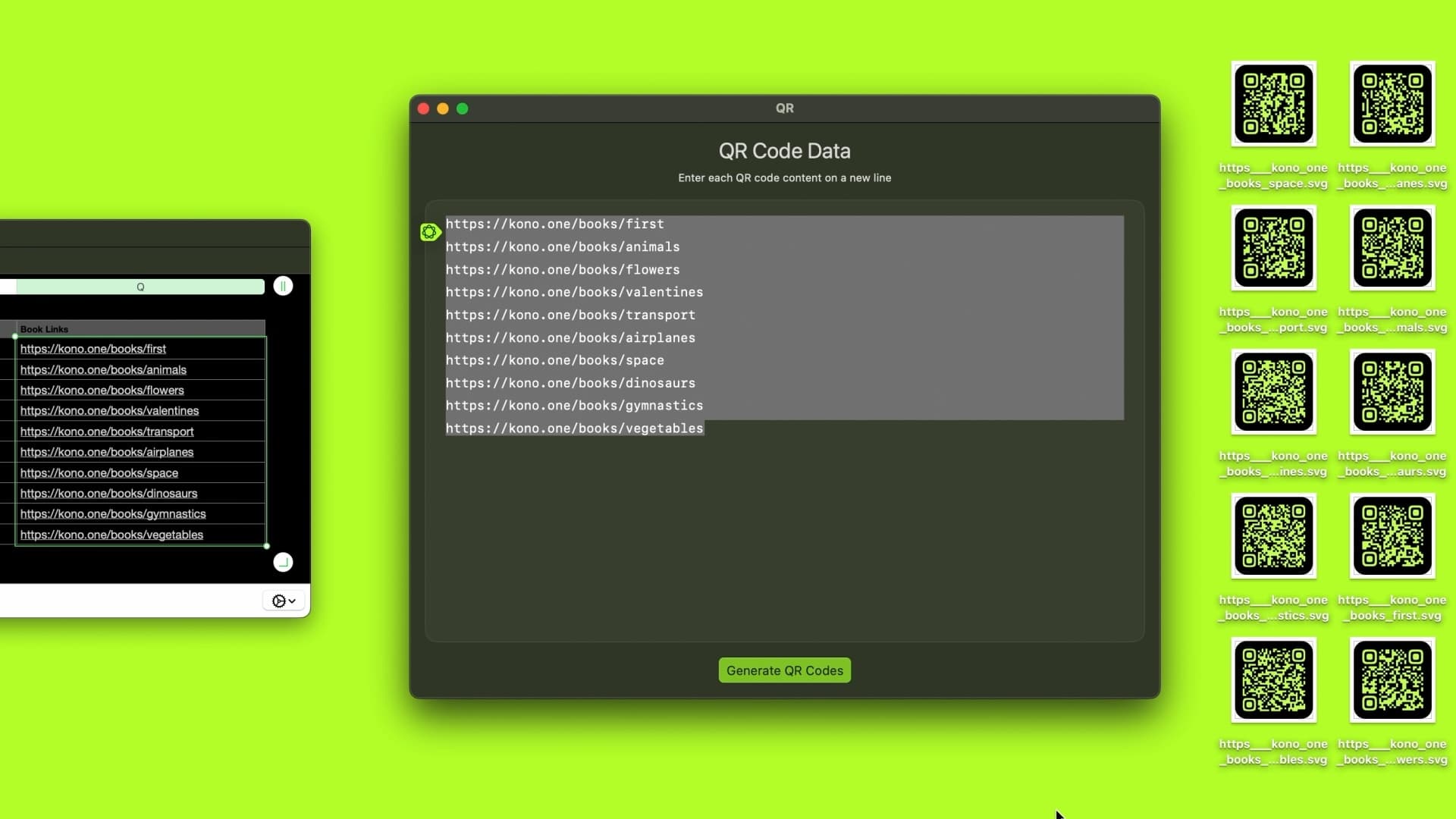
Task: Click the books/transport spreadsheet link
Action: click(107, 431)
